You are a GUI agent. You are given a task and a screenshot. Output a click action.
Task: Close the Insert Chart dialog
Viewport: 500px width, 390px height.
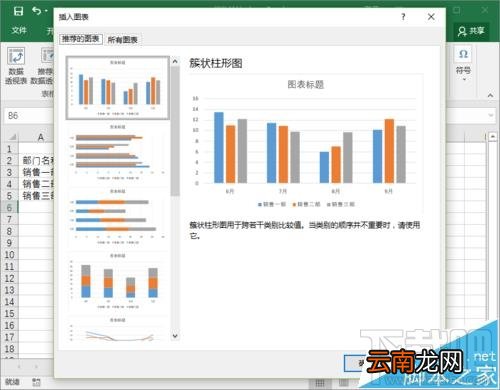point(431,17)
